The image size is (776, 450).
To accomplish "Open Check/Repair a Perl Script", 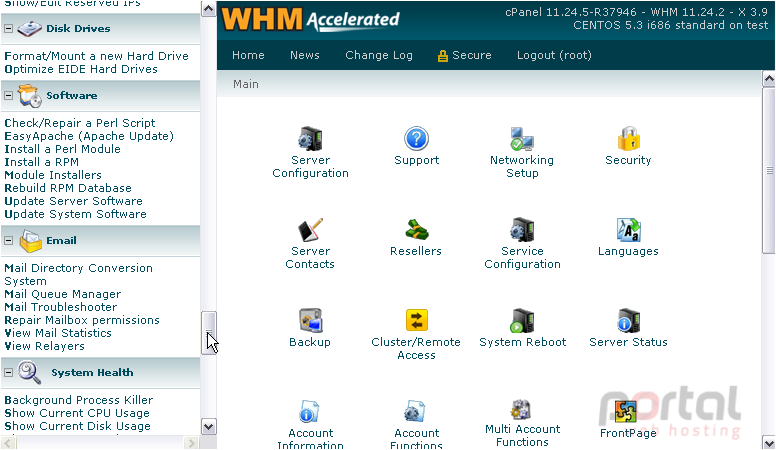I will (80, 123).
